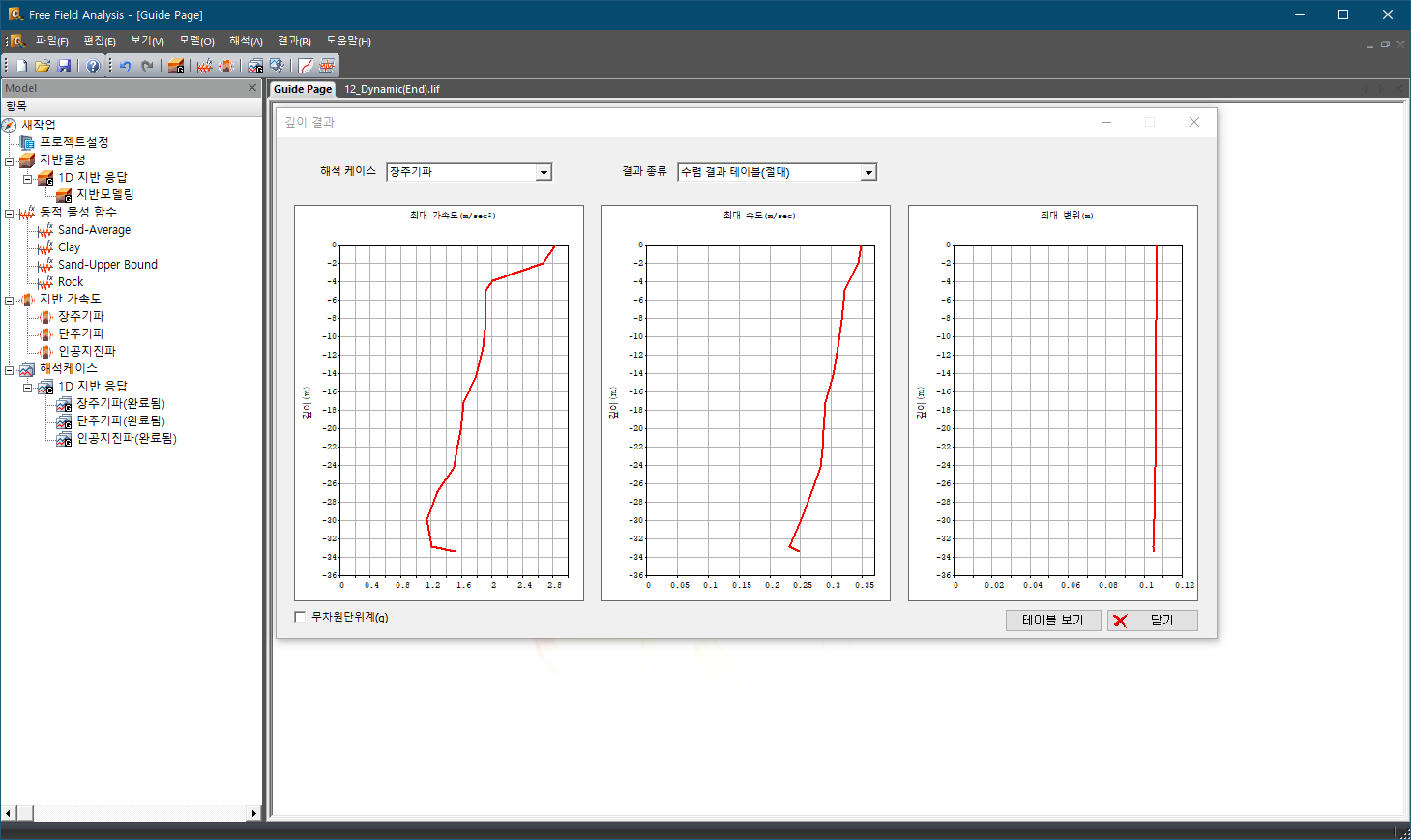Open the 결과(R) menu
Image resolution: width=1411 pixels, height=840 pixels.
(294, 41)
